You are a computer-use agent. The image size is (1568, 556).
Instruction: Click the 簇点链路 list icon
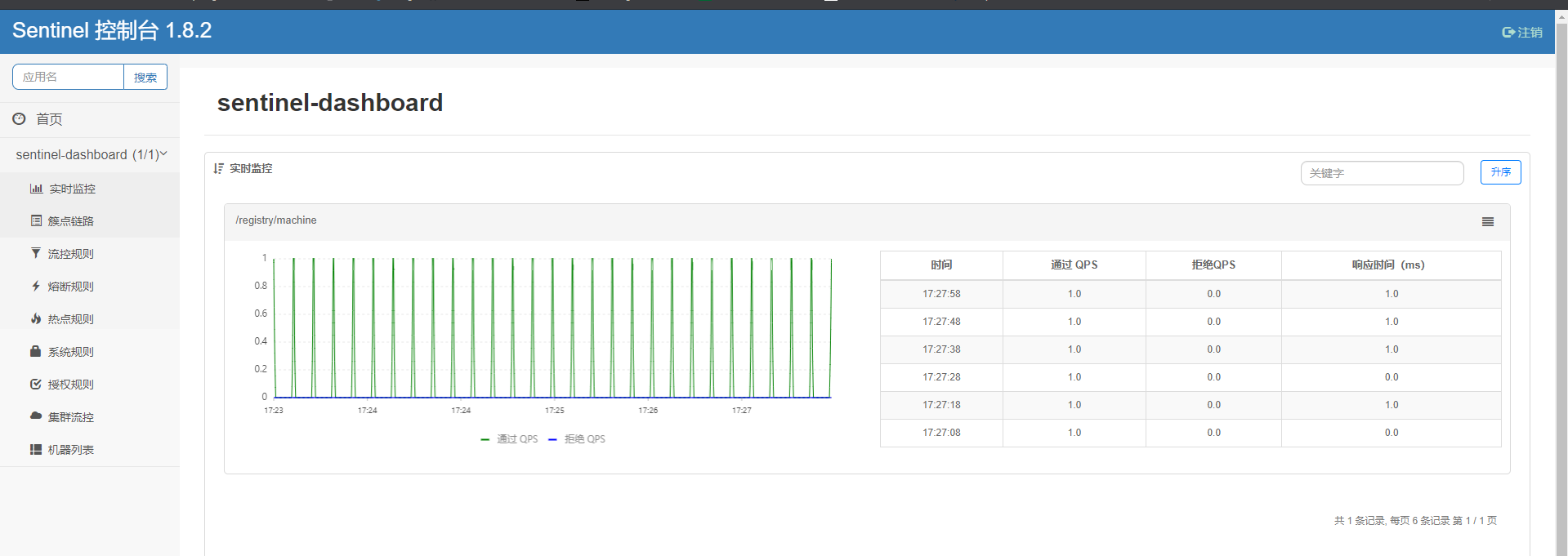click(x=36, y=221)
